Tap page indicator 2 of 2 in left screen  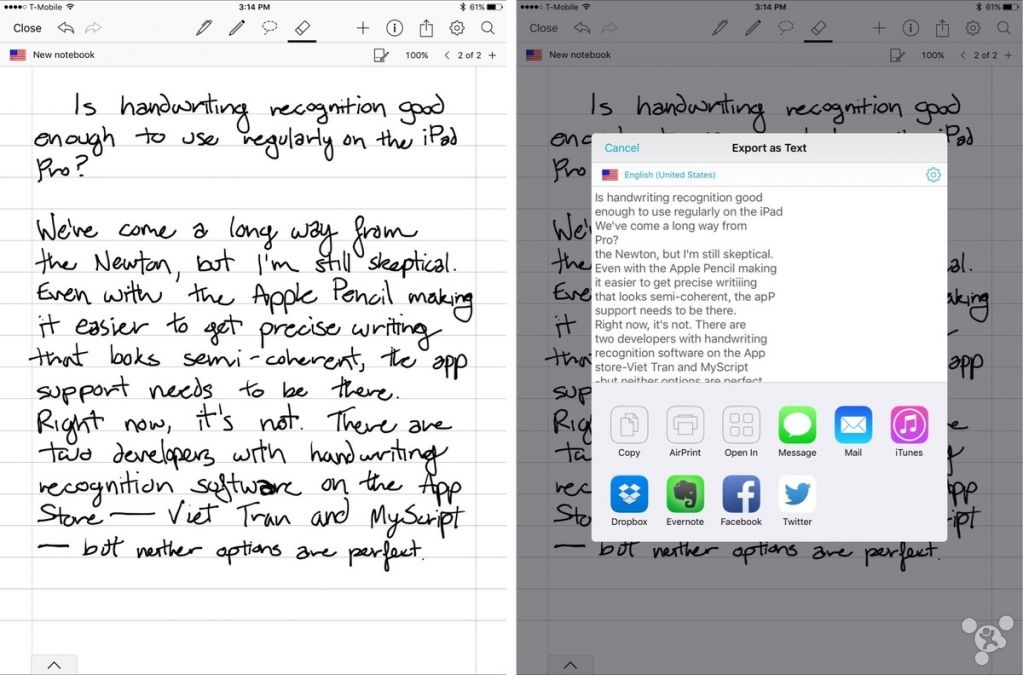click(x=469, y=55)
